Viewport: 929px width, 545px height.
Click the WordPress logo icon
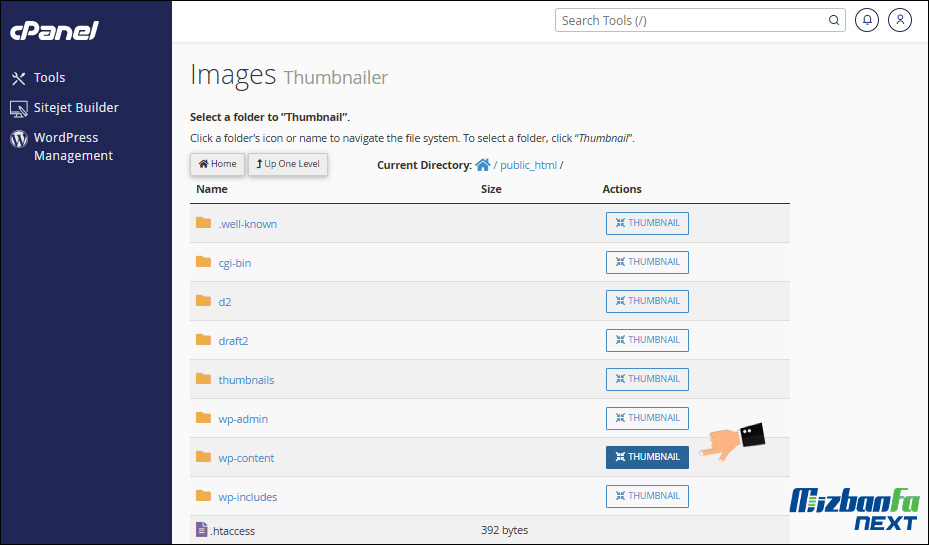click(19, 139)
